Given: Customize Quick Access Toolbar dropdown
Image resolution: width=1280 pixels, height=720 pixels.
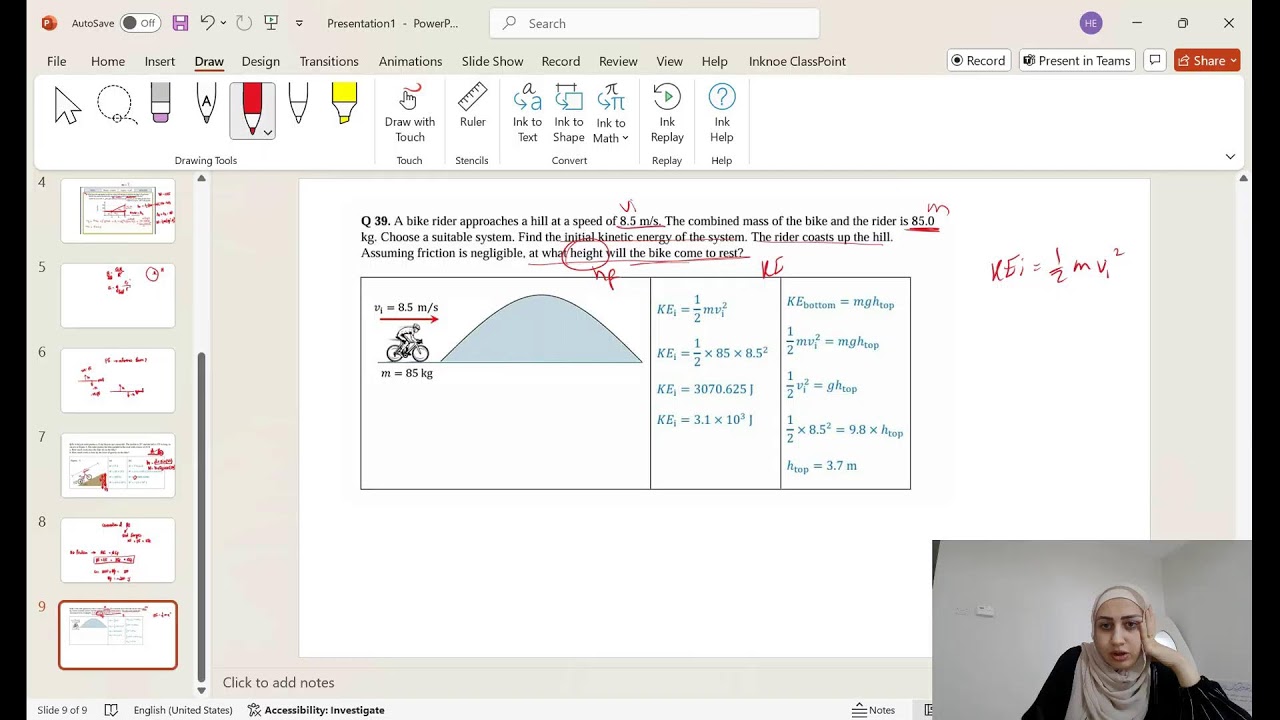Looking at the screenshot, I should click(299, 23).
